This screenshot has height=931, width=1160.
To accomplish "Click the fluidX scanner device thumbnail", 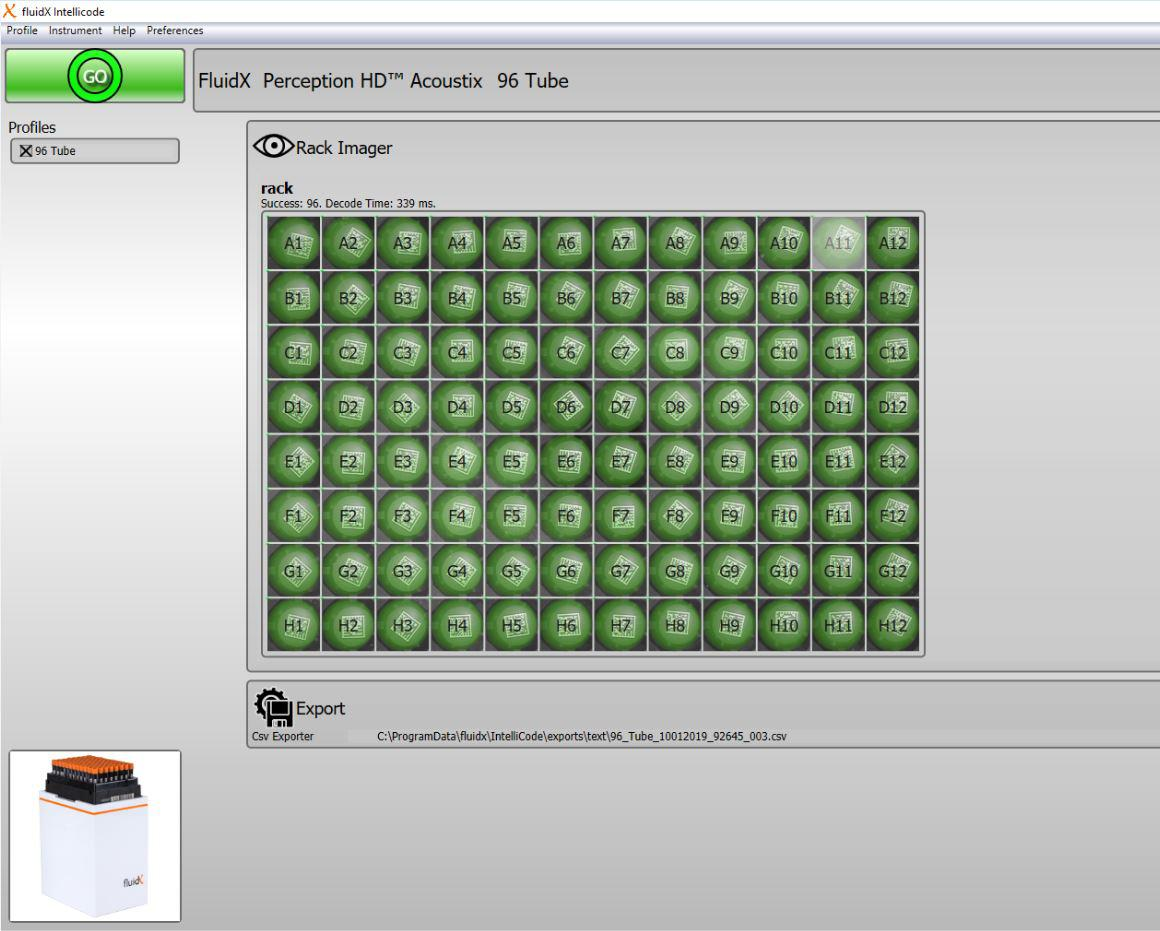I will [x=95, y=836].
